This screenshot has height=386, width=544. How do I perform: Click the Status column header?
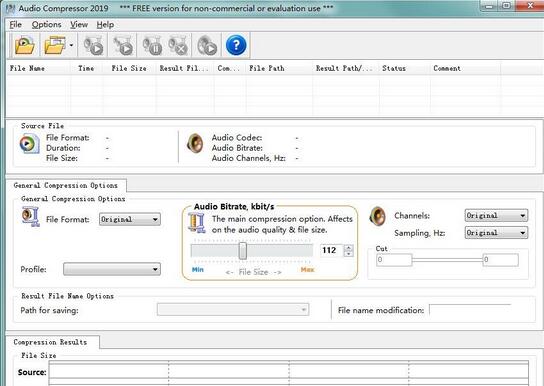click(x=405, y=68)
